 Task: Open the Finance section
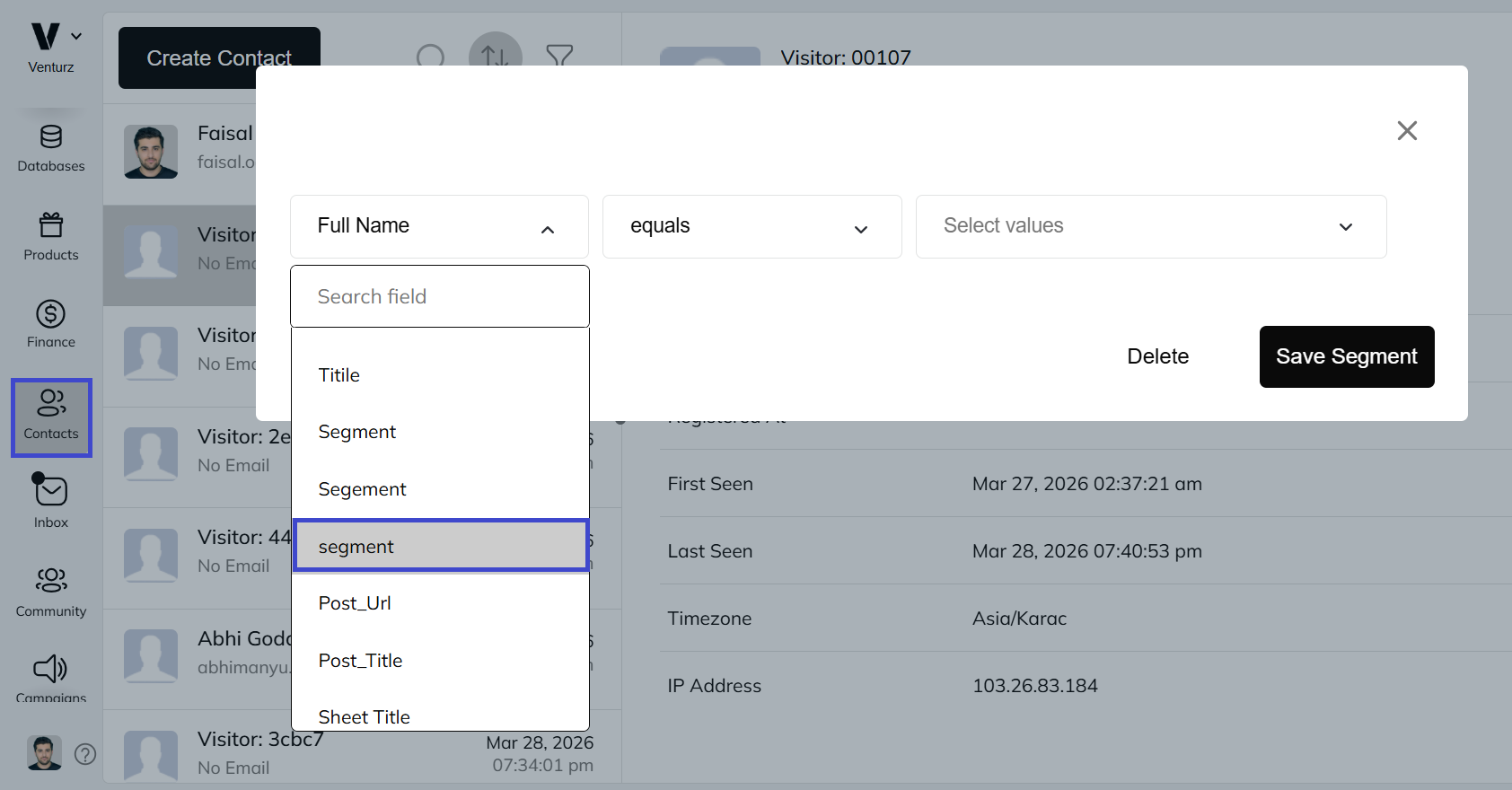[51, 324]
